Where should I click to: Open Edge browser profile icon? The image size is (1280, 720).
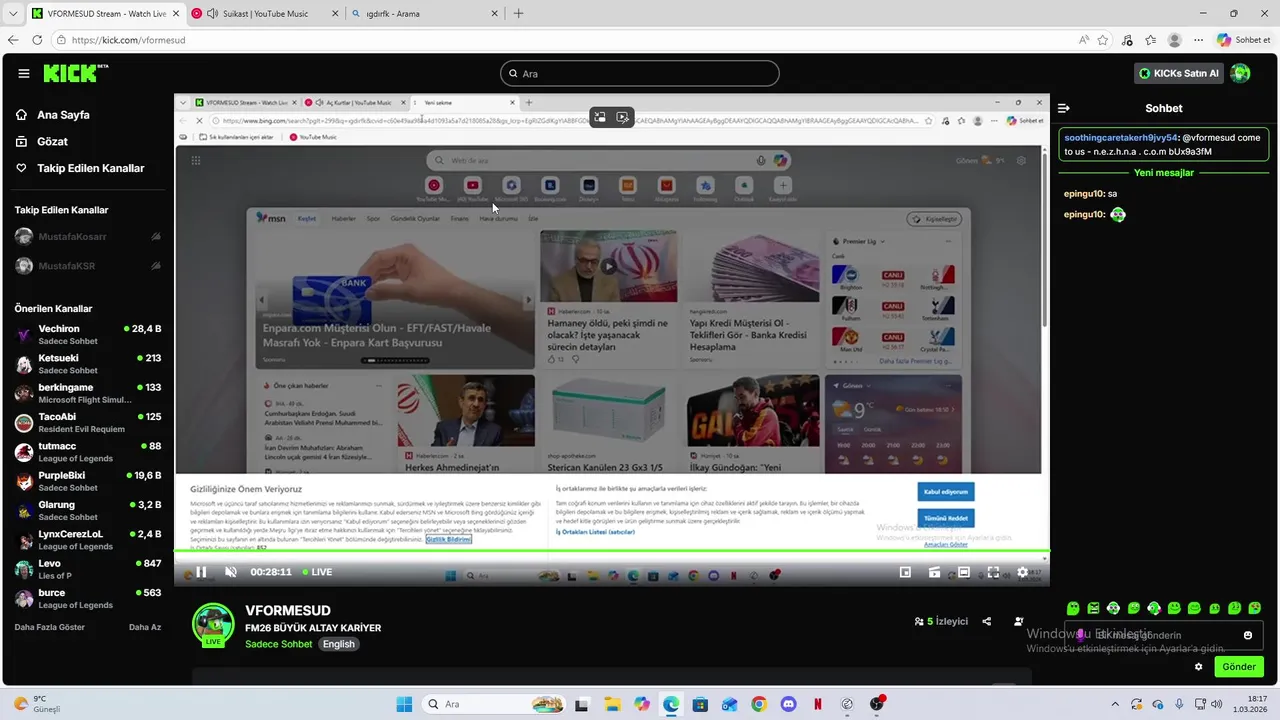(1175, 40)
